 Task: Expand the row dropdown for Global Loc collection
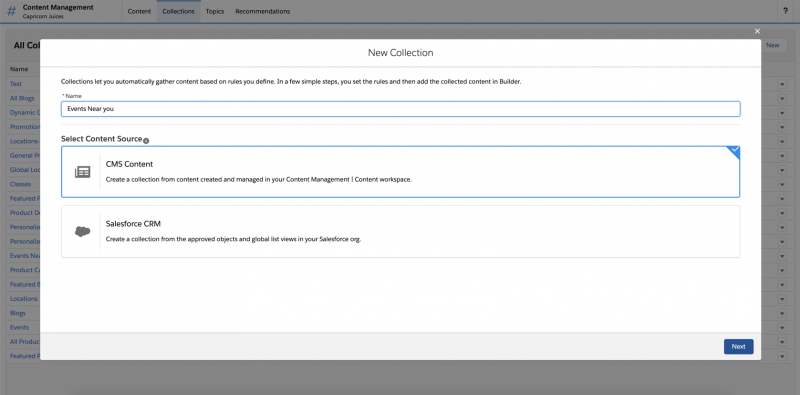coord(782,170)
